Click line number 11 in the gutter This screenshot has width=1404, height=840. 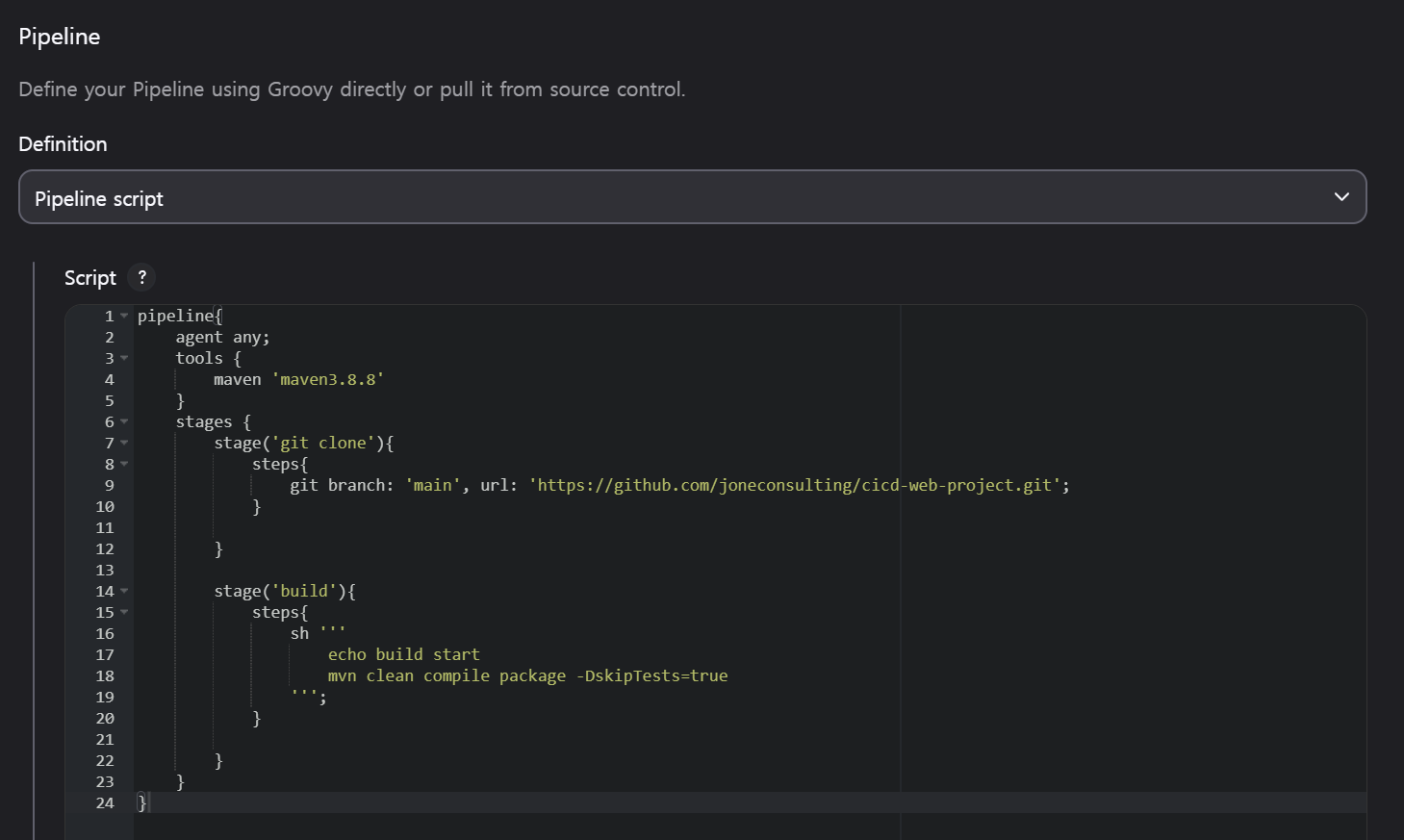(105, 527)
